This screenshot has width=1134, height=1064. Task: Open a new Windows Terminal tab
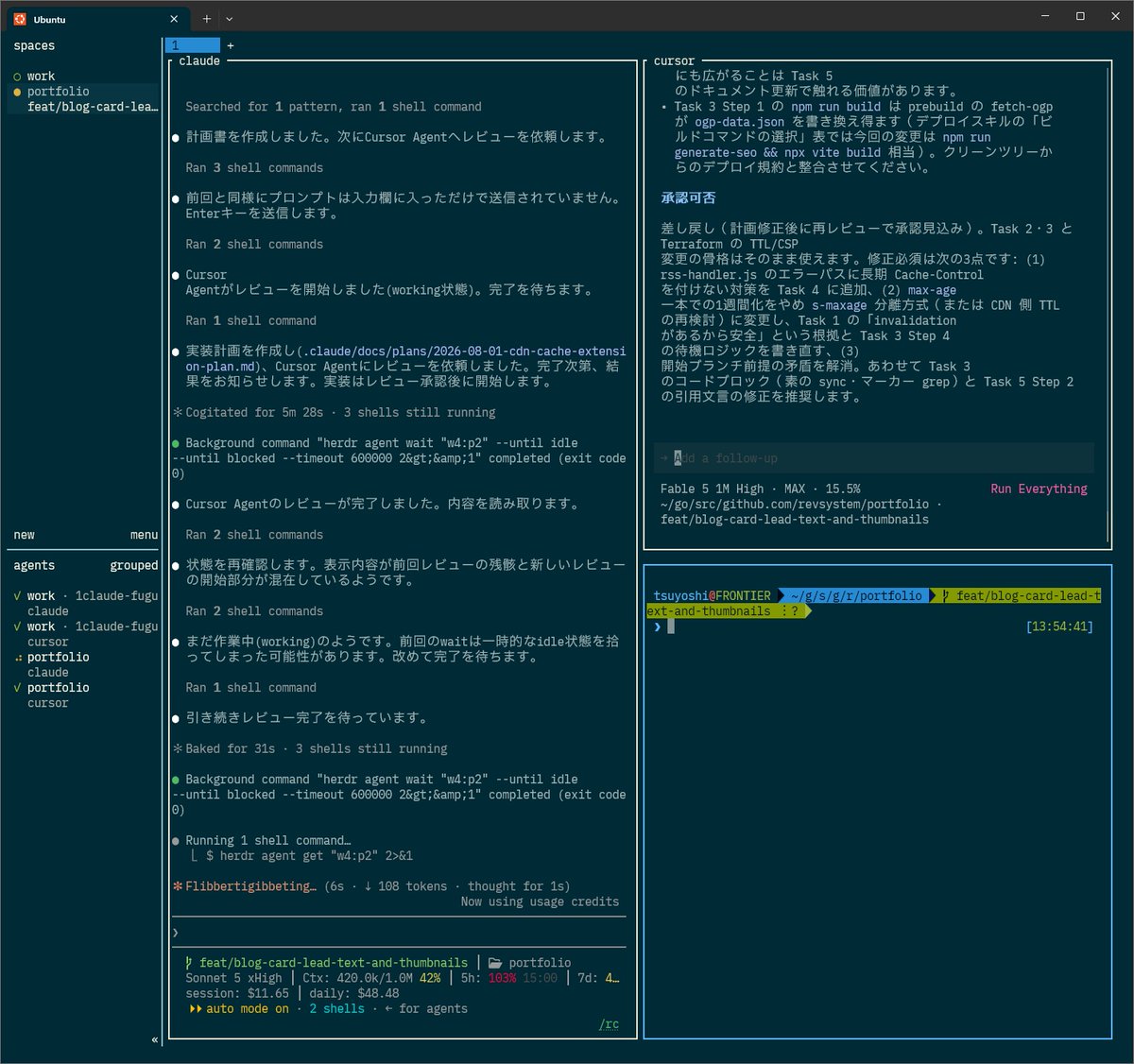click(207, 19)
